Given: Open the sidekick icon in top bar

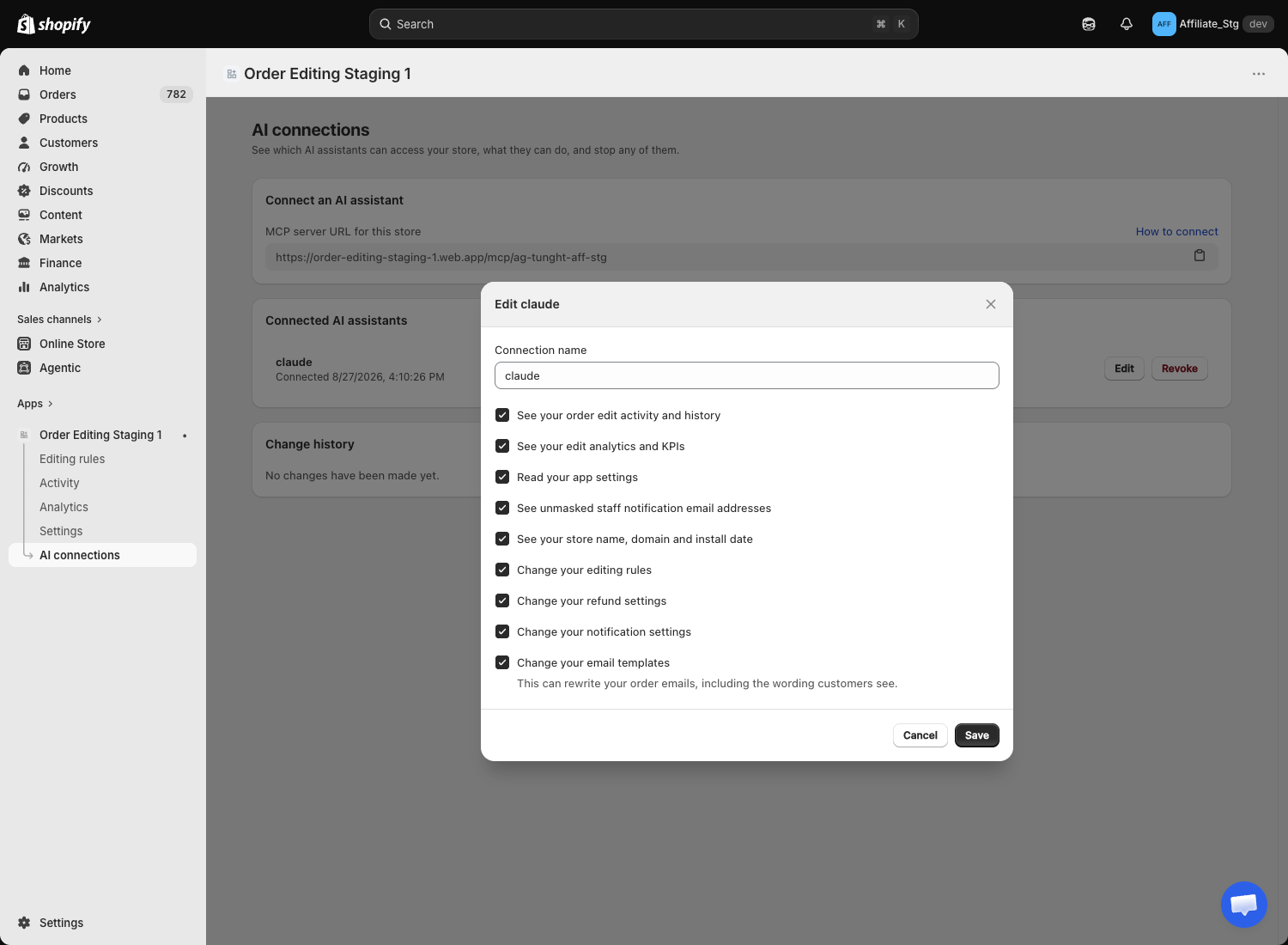Looking at the screenshot, I should click(1089, 24).
